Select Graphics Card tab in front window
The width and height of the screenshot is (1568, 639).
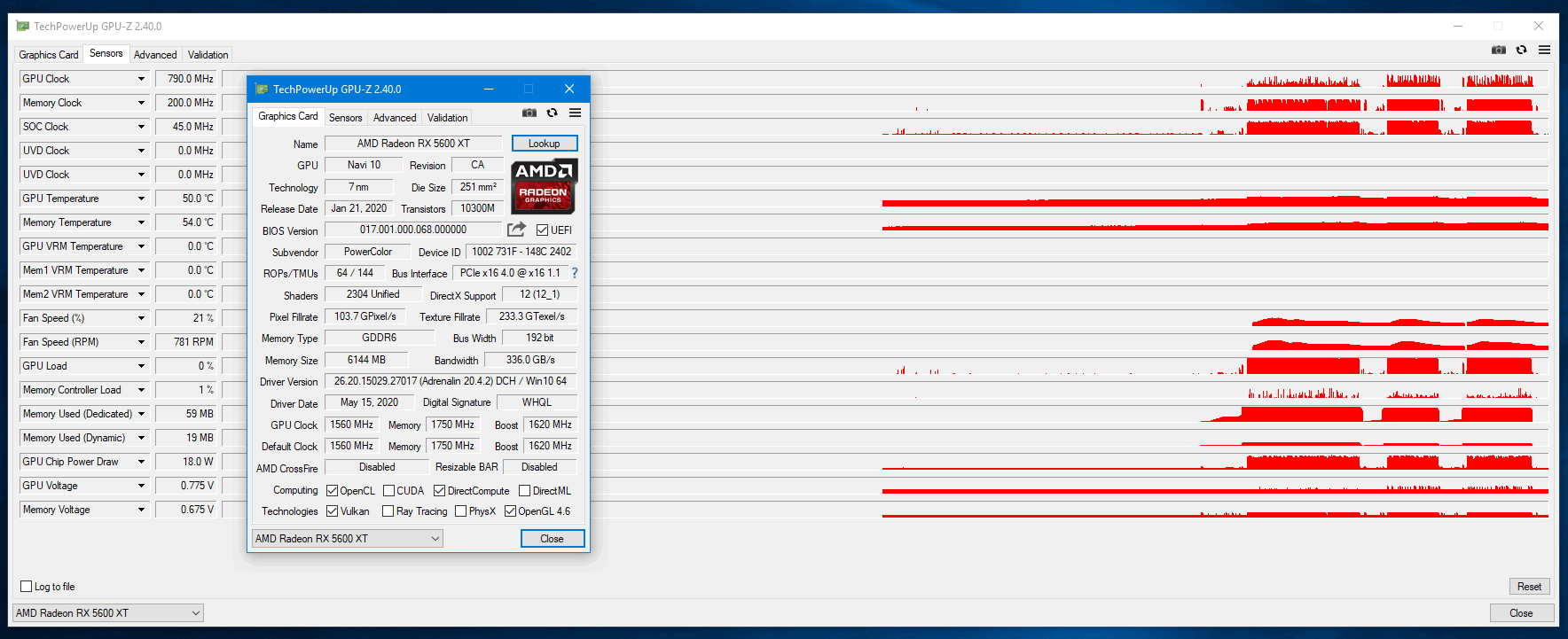[288, 116]
